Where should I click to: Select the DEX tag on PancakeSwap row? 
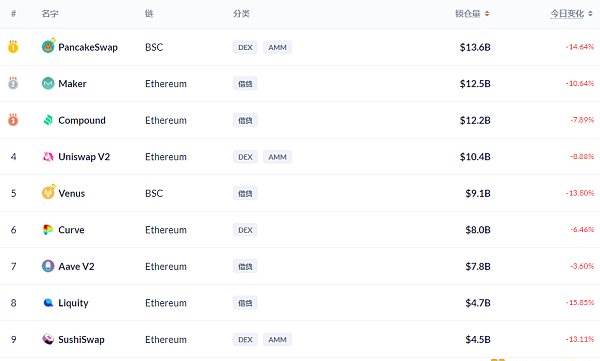245,47
